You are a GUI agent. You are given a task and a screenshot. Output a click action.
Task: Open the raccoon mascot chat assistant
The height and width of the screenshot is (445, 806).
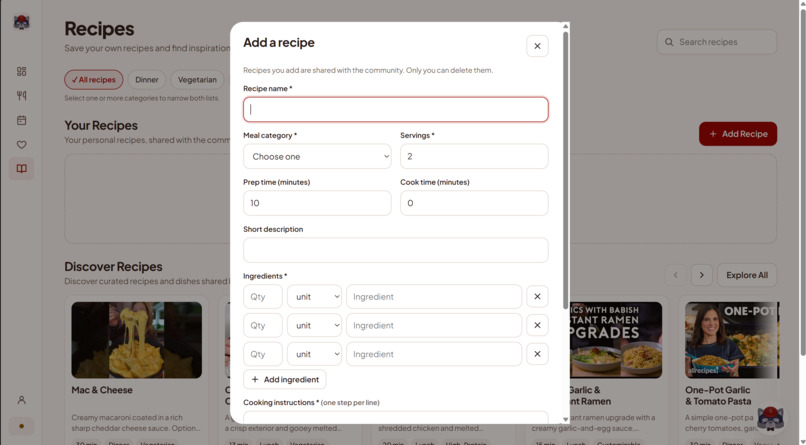[x=771, y=419]
